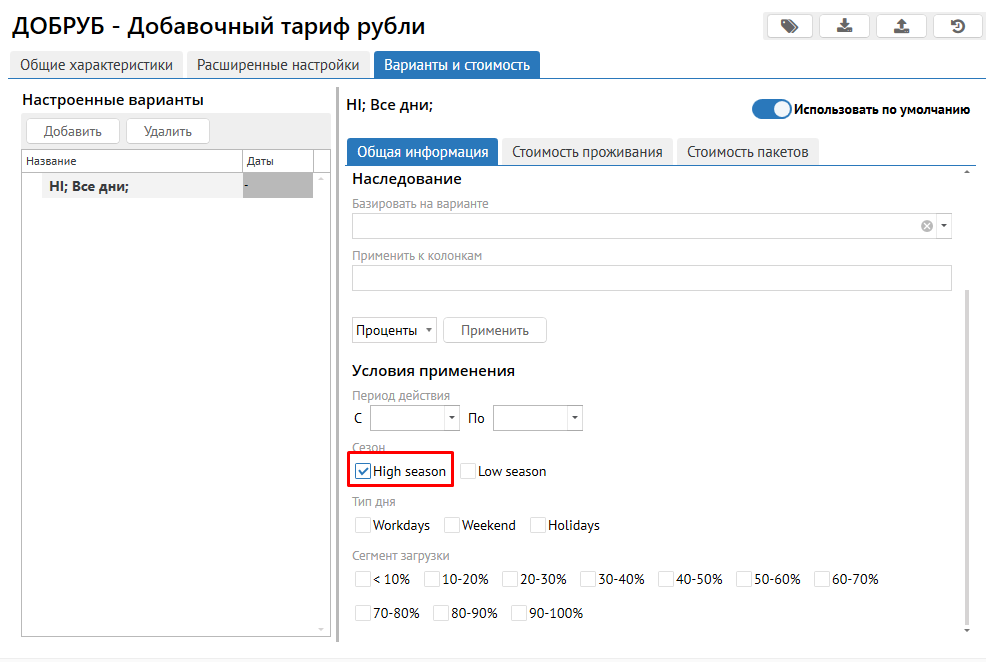Open the 'С' start date picker dropdown
This screenshot has width=986, height=662.
[x=452, y=418]
